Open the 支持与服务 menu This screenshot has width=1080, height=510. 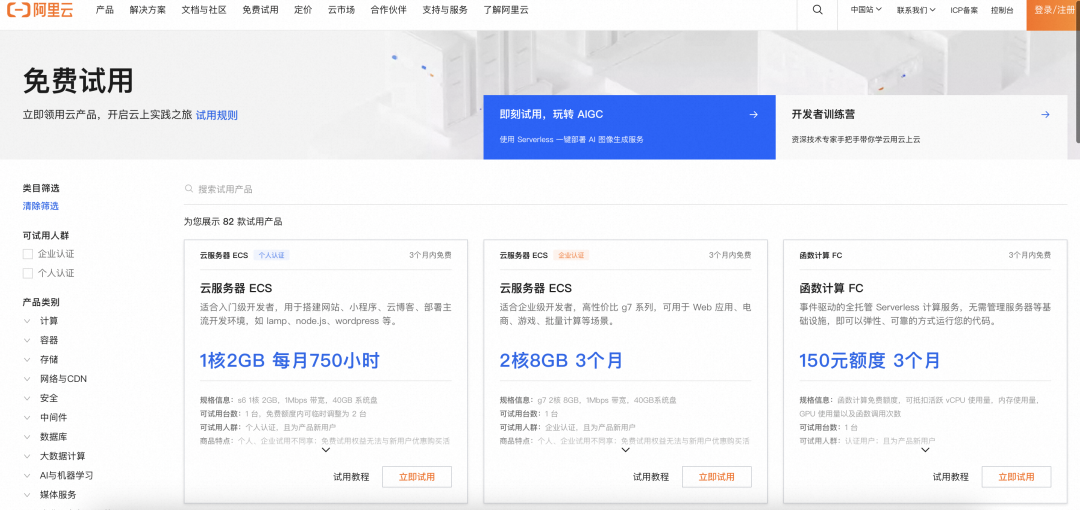click(x=445, y=10)
